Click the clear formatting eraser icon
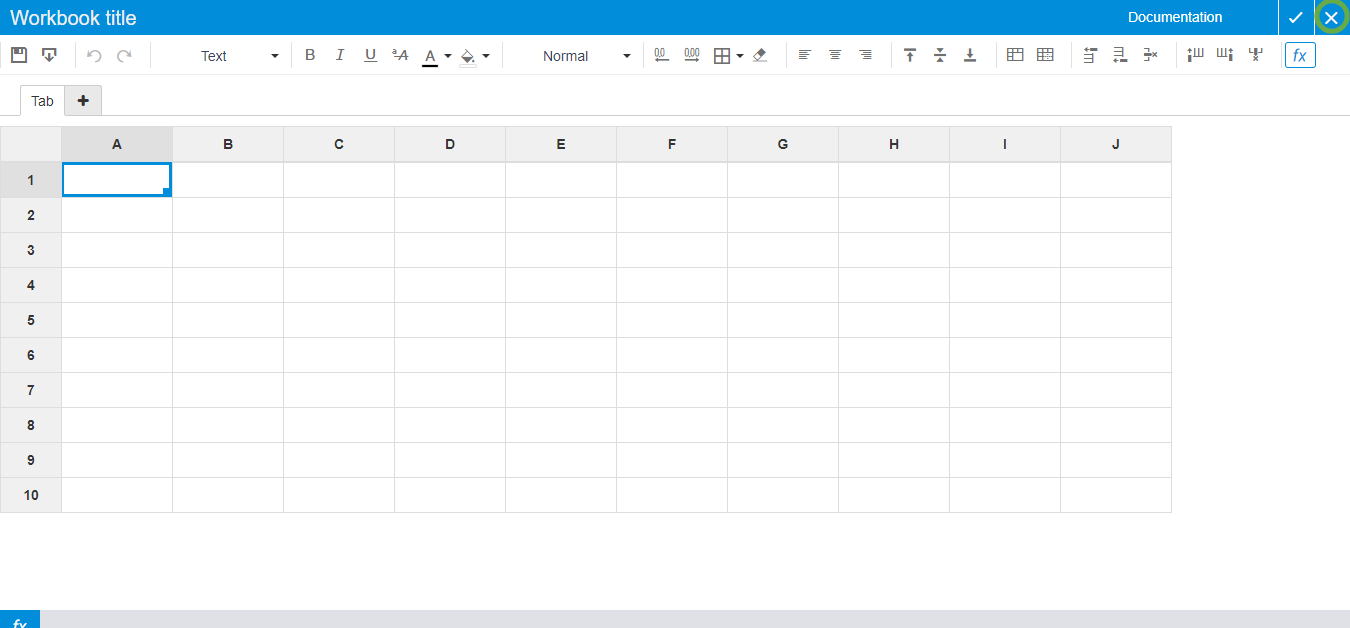 click(x=759, y=55)
